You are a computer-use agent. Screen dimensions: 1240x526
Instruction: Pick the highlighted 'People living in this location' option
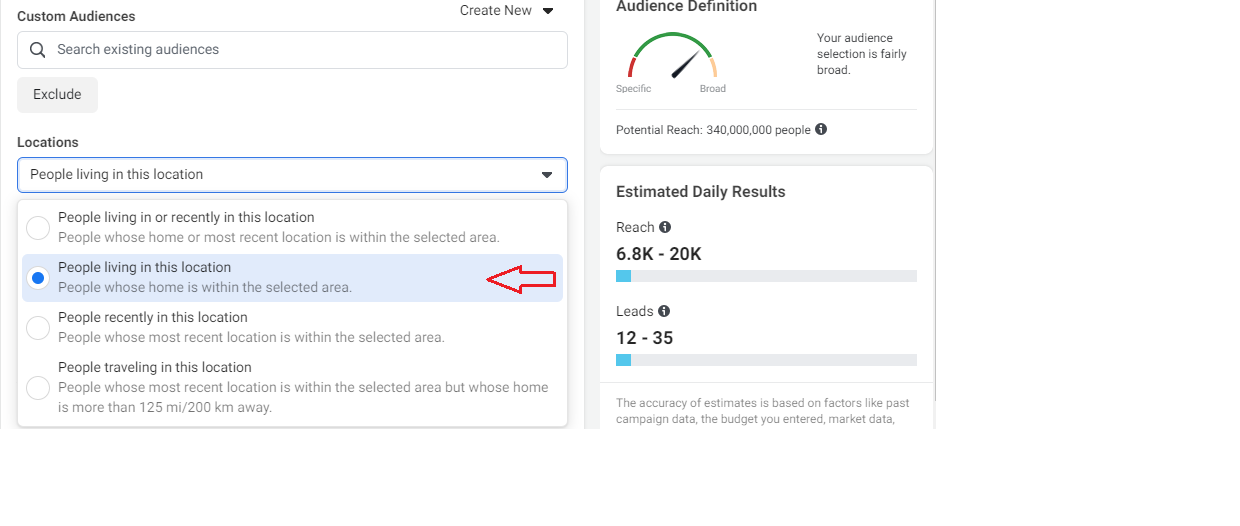click(x=144, y=268)
